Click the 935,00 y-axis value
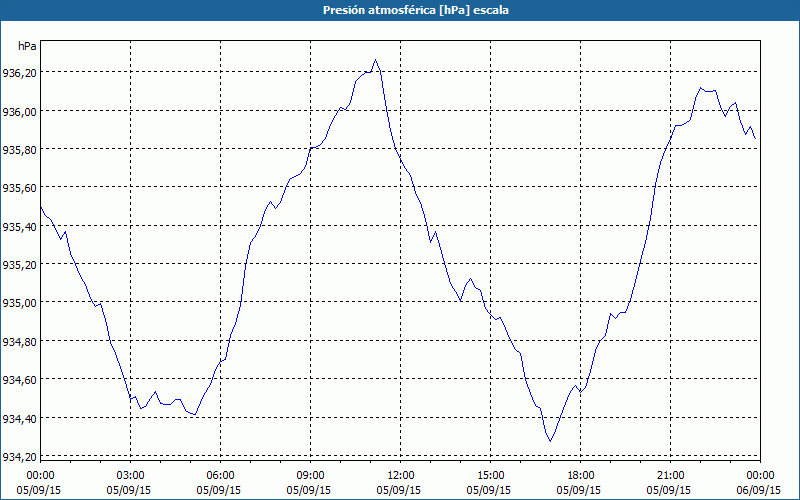The image size is (800, 500). [x=18, y=303]
